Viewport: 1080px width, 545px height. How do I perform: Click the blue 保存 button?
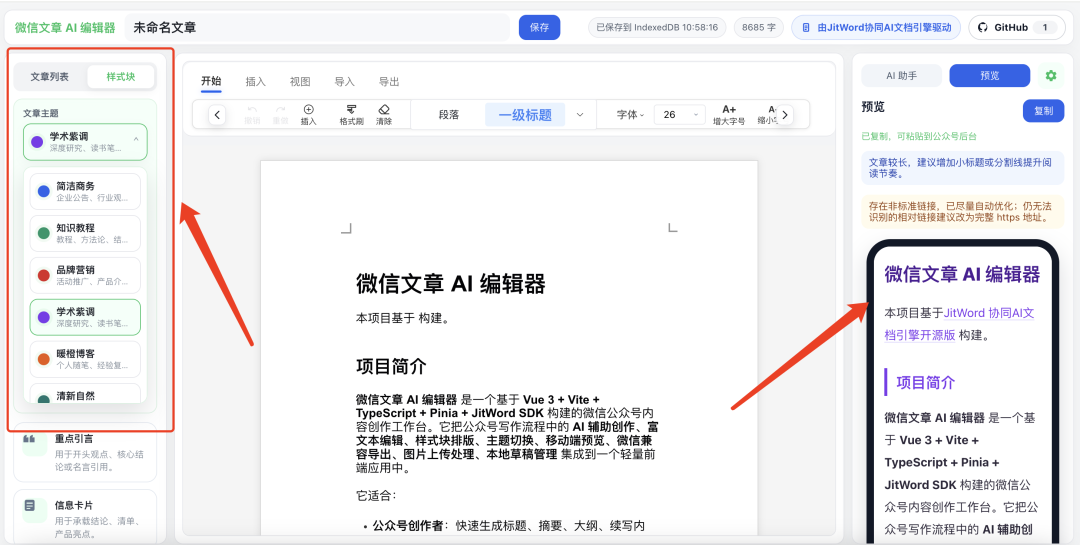coord(539,28)
